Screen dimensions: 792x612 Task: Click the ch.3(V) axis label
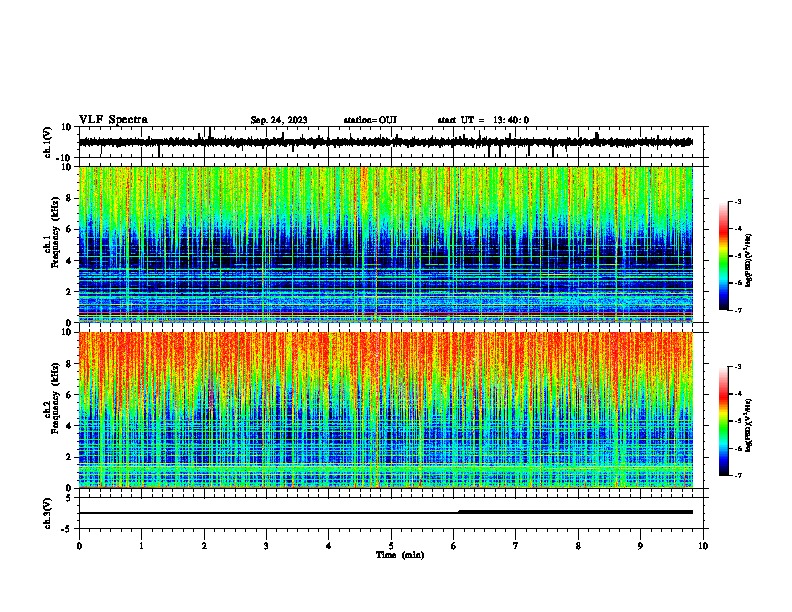(48, 513)
